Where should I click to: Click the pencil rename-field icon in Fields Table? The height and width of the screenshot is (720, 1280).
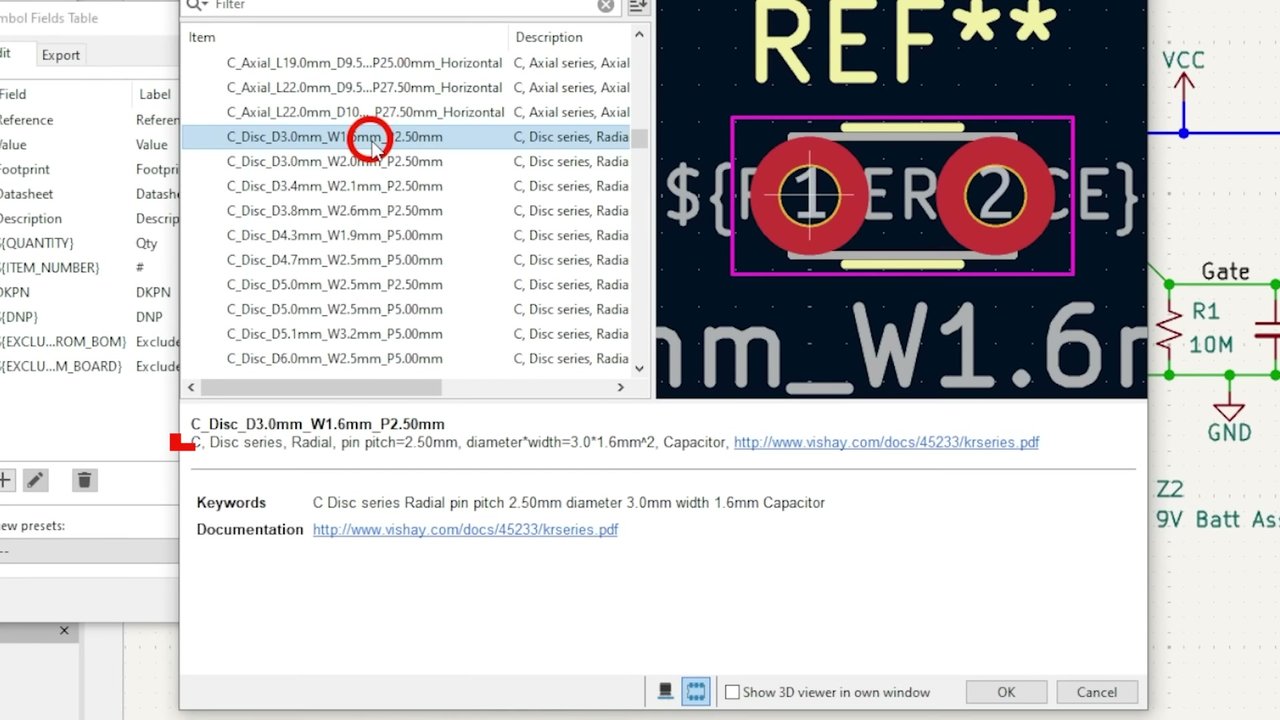point(35,481)
